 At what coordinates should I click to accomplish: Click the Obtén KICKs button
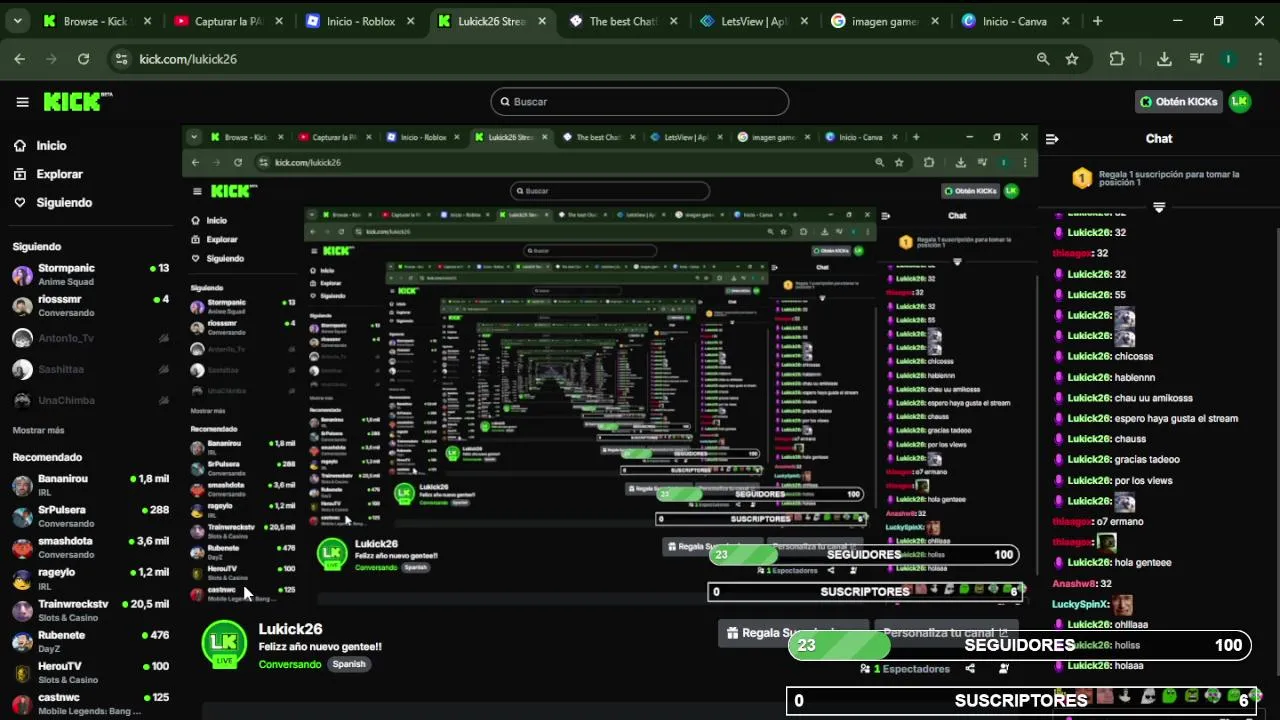pyautogui.click(x=1180, y=101)
